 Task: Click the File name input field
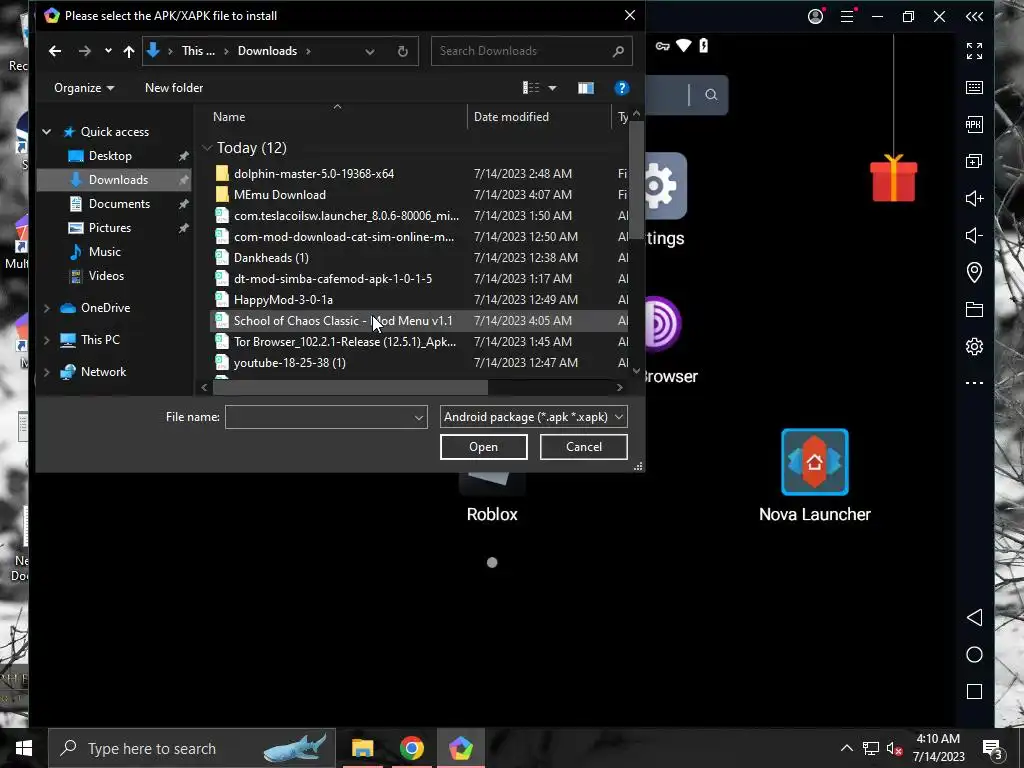coord(319,417)
